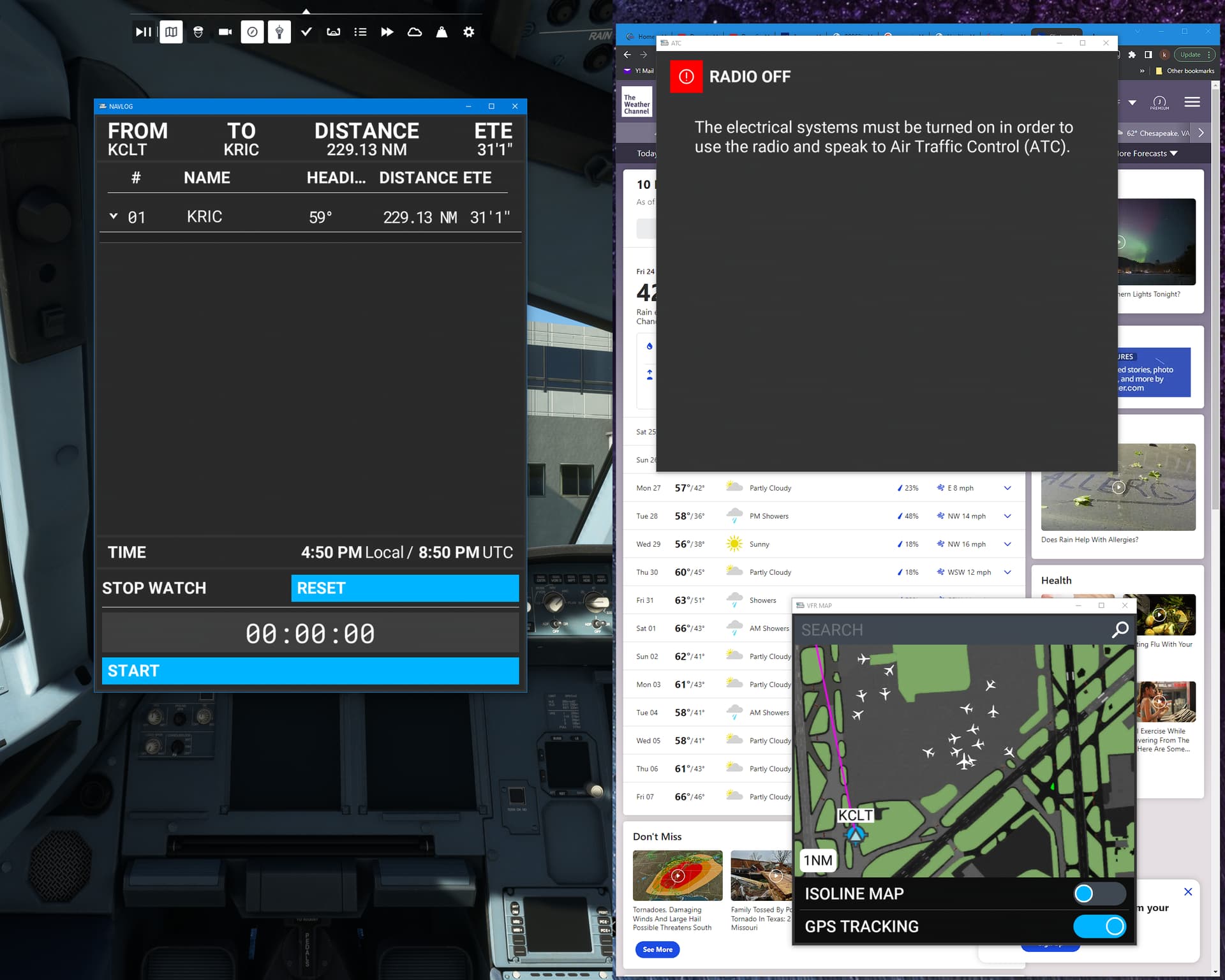Click the KCLT airport label on the map
The height and width of the screenshot is (980, 1225).
[x=856, y=815]
